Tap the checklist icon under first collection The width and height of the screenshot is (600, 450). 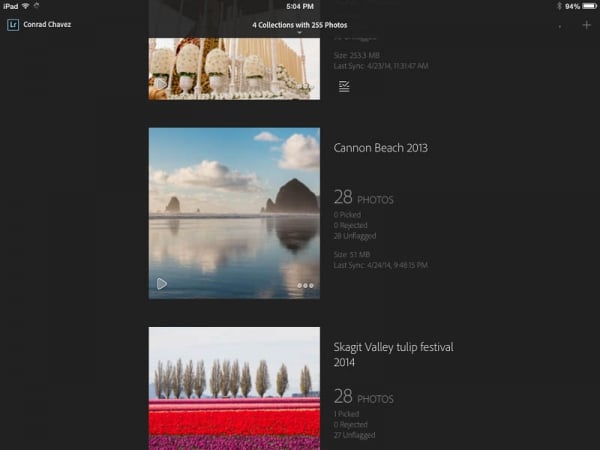344,86
